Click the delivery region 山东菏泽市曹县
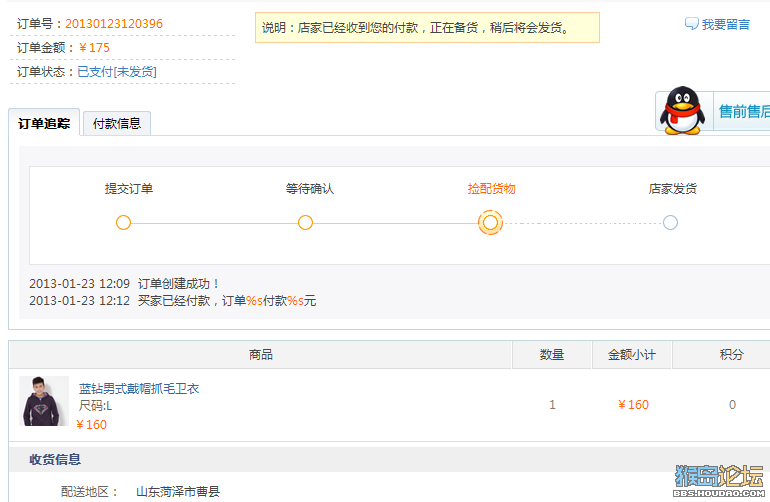Image resolution: width=770 pixels, height=502 pixels. point(178,491)
